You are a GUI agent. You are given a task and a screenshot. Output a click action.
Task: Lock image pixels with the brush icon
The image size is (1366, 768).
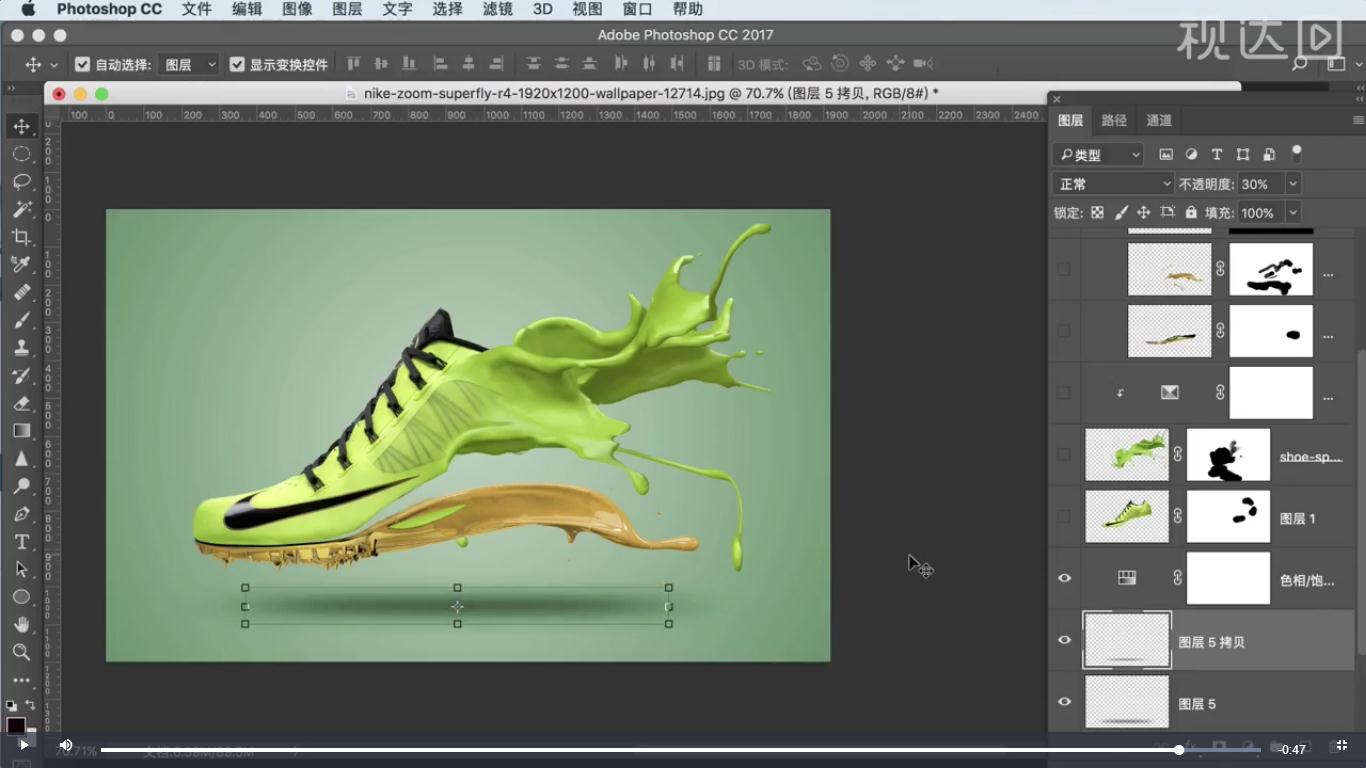tap(1121, 212)
